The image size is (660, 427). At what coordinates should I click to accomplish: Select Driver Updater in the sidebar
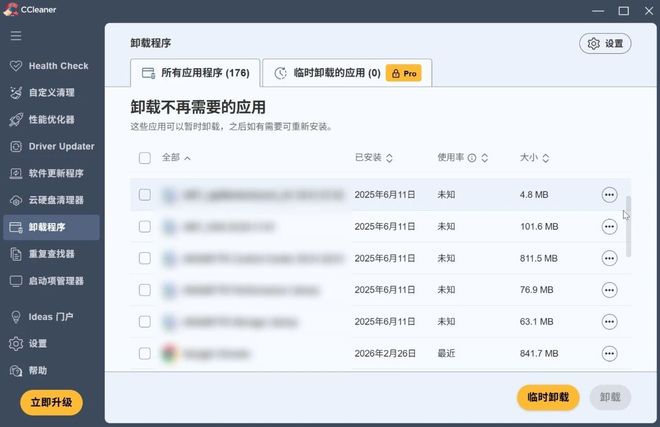(x=50, y=147)
